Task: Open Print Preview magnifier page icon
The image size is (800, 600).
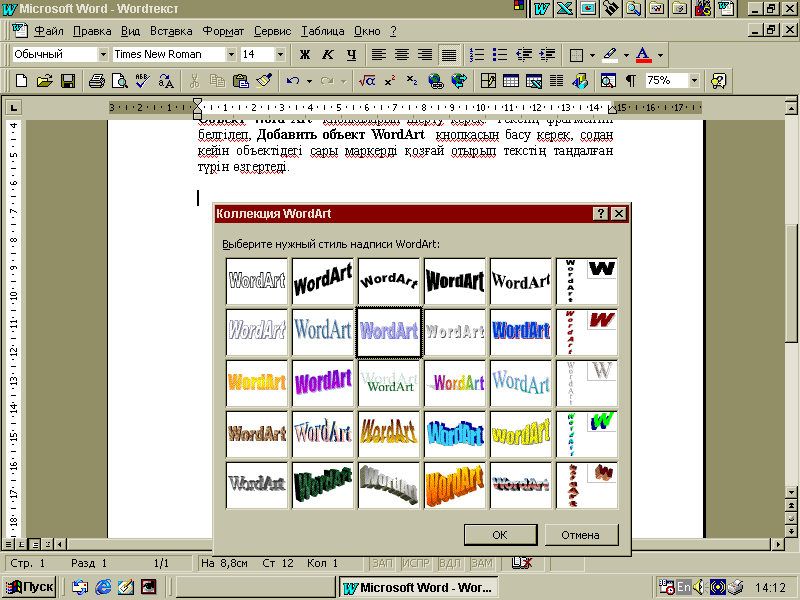Action: coord(119,81)
